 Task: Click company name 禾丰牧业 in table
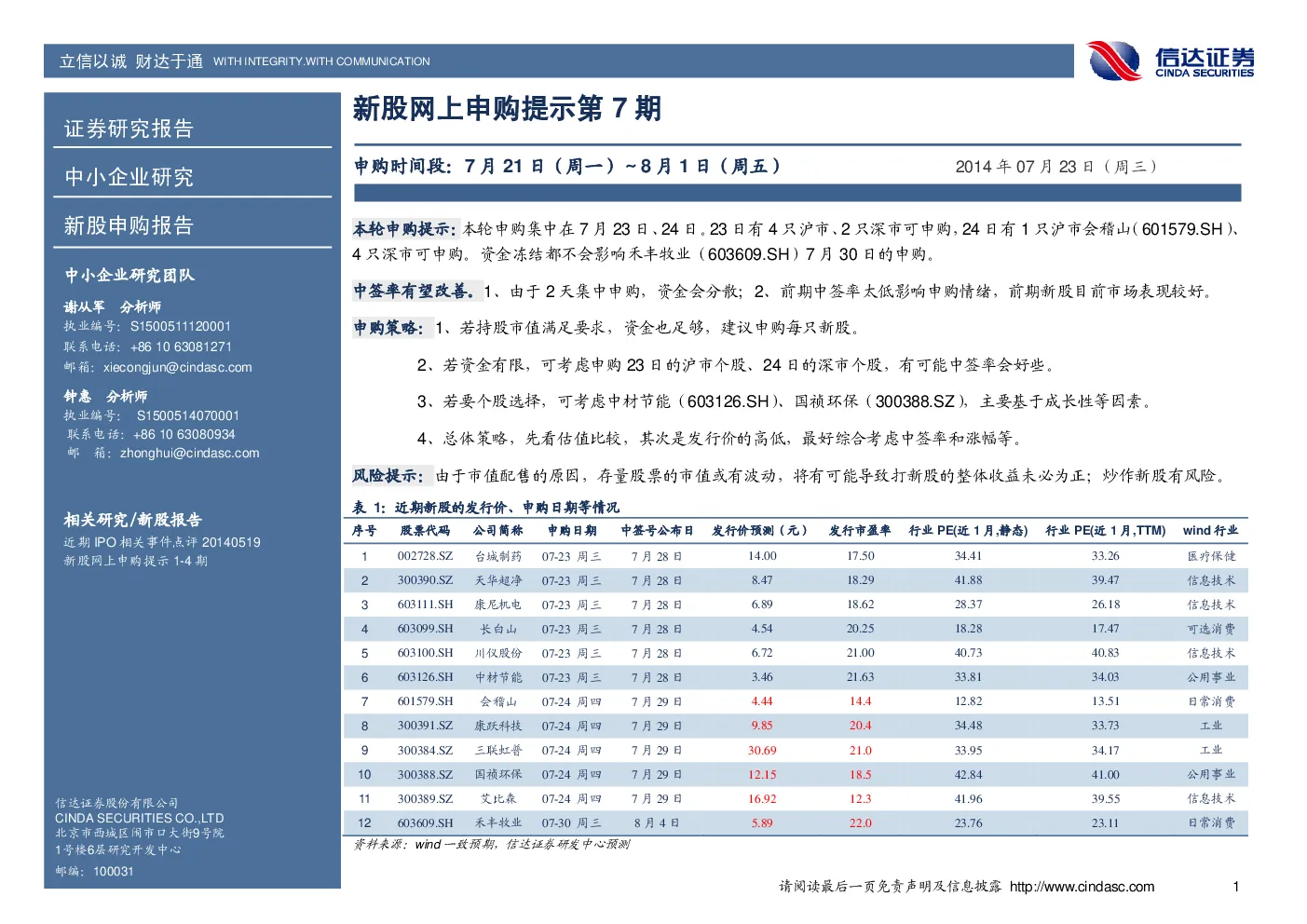(x=498, y=822)
